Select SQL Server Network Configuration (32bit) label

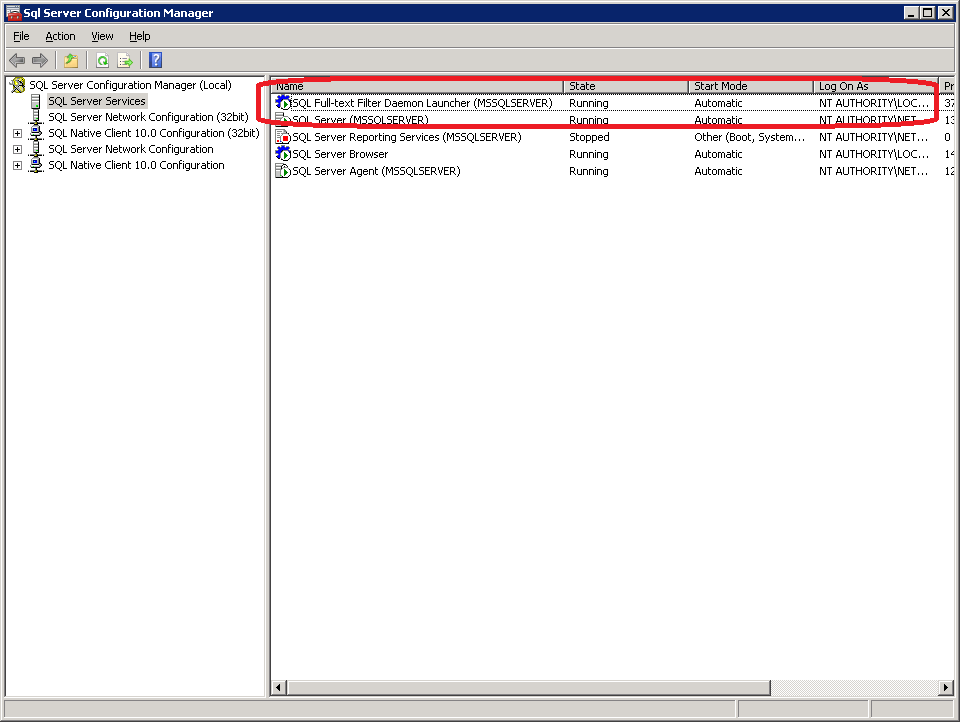click(148, 117)
